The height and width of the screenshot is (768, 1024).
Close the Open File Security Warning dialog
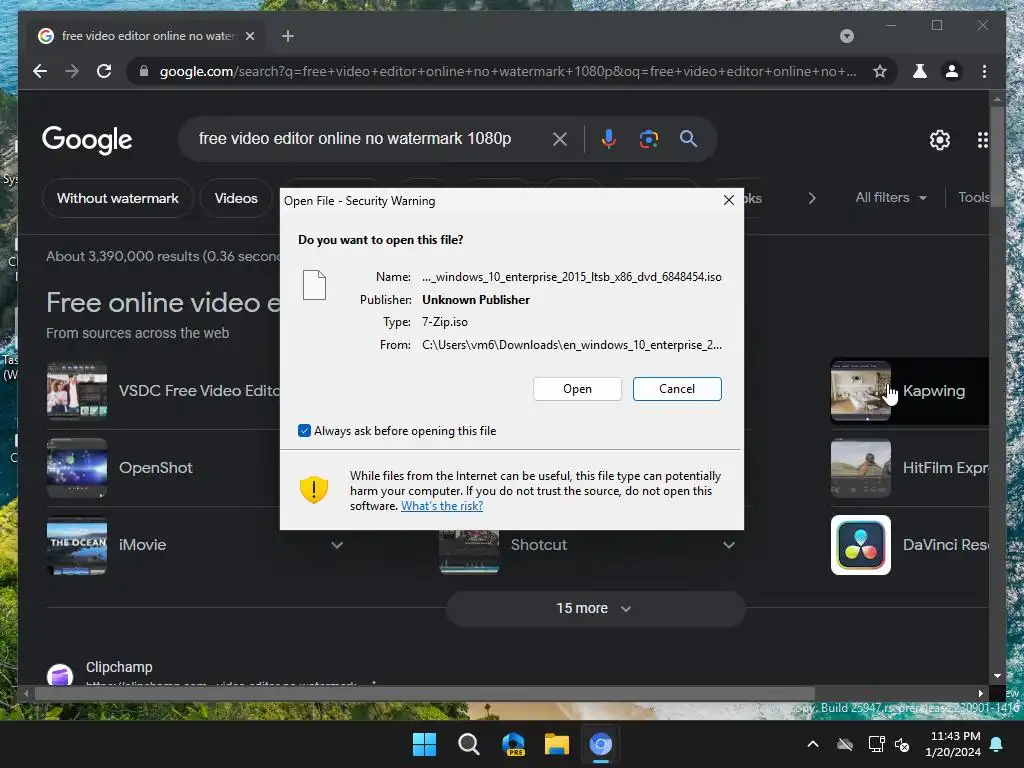[x=729, y=200]
